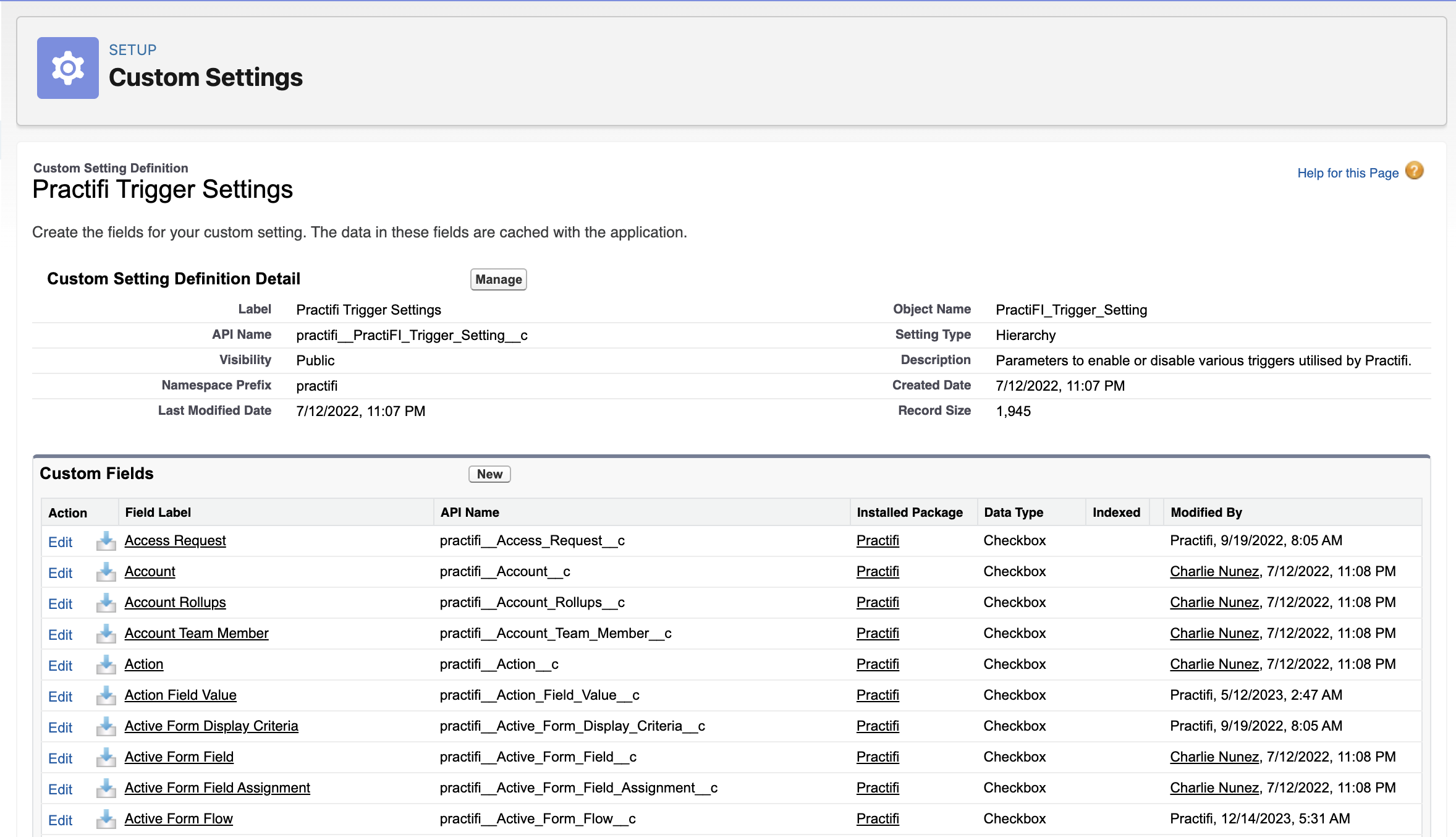Open Charlie Nunez link in Account Team Member row
1456x837 pixels.
click(x=1214, y=633)
